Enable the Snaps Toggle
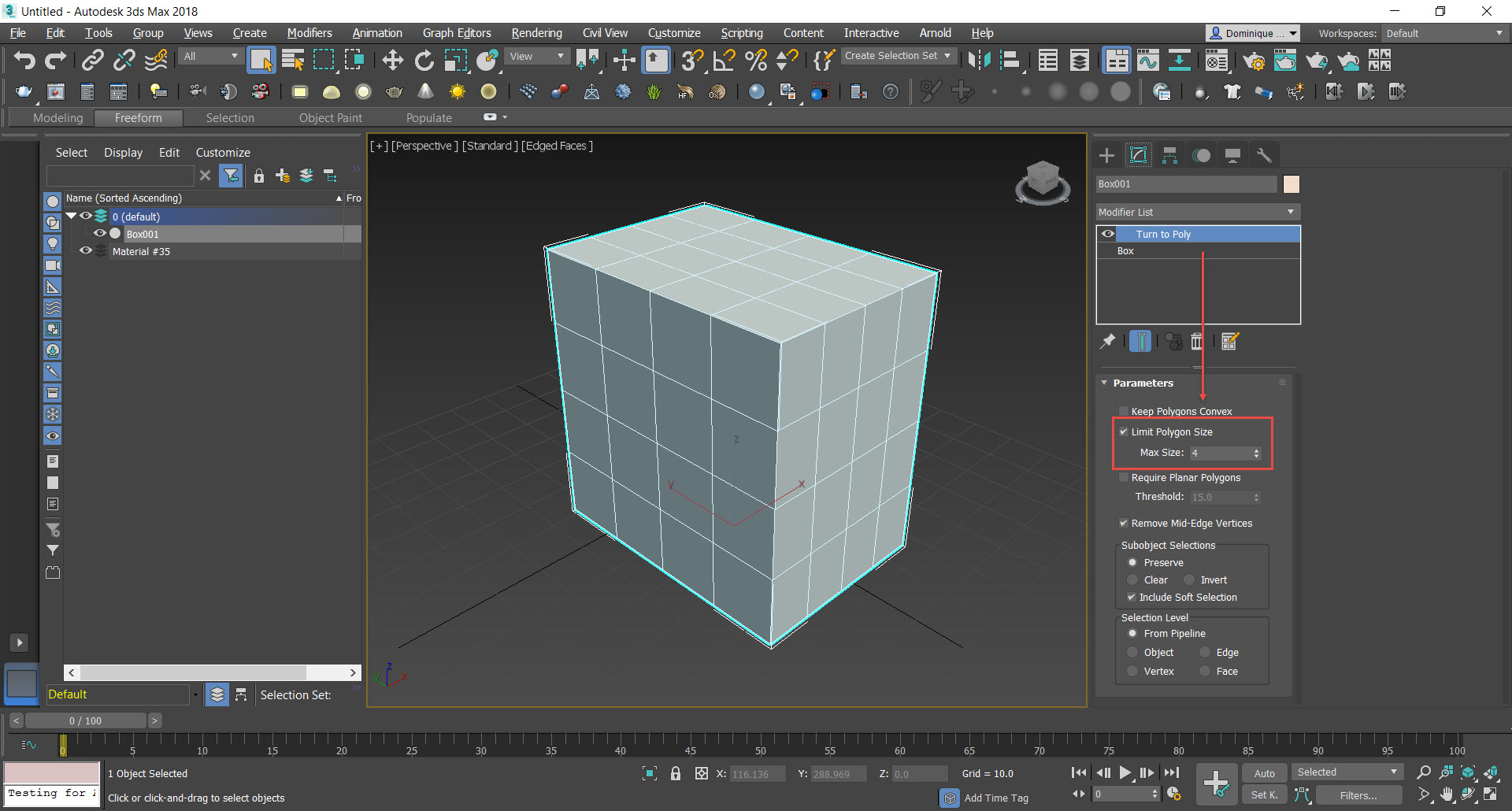Image resolution: width=1512 pixels, height=811 pixels. (692, 60)
